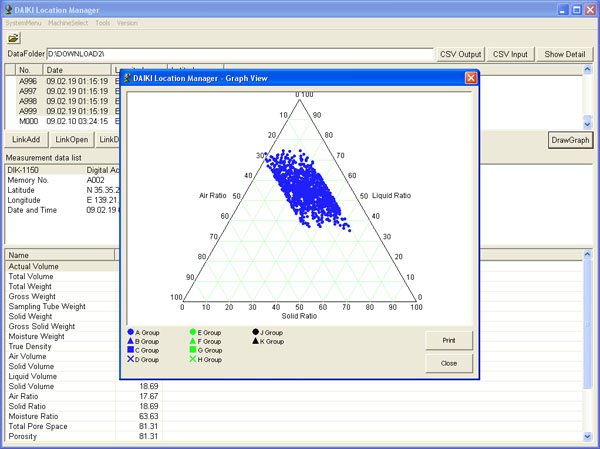Image resolution: width=600 pixels, height=449 pixels.
Task: Select the Air Ratio row
Action: pos(294,396)
